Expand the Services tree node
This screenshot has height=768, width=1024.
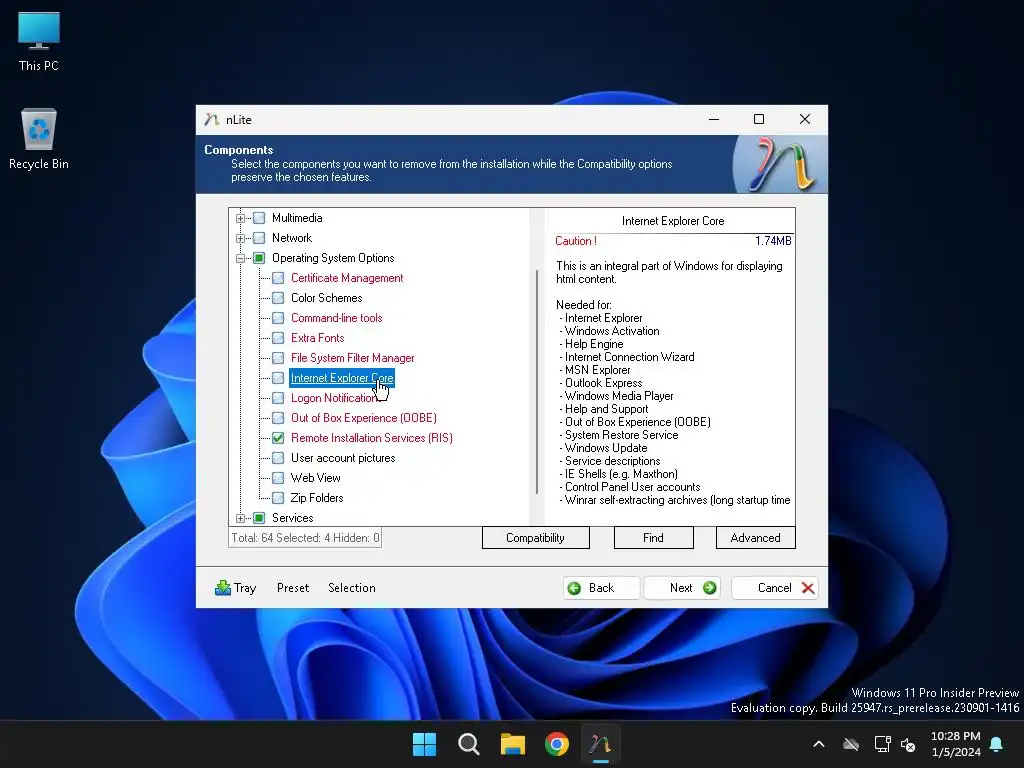tap(240, 518)
